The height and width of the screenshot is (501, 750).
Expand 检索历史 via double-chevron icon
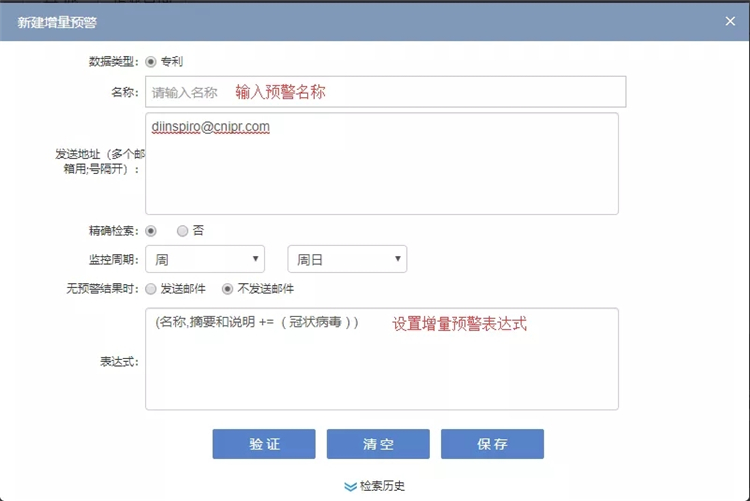350,486
